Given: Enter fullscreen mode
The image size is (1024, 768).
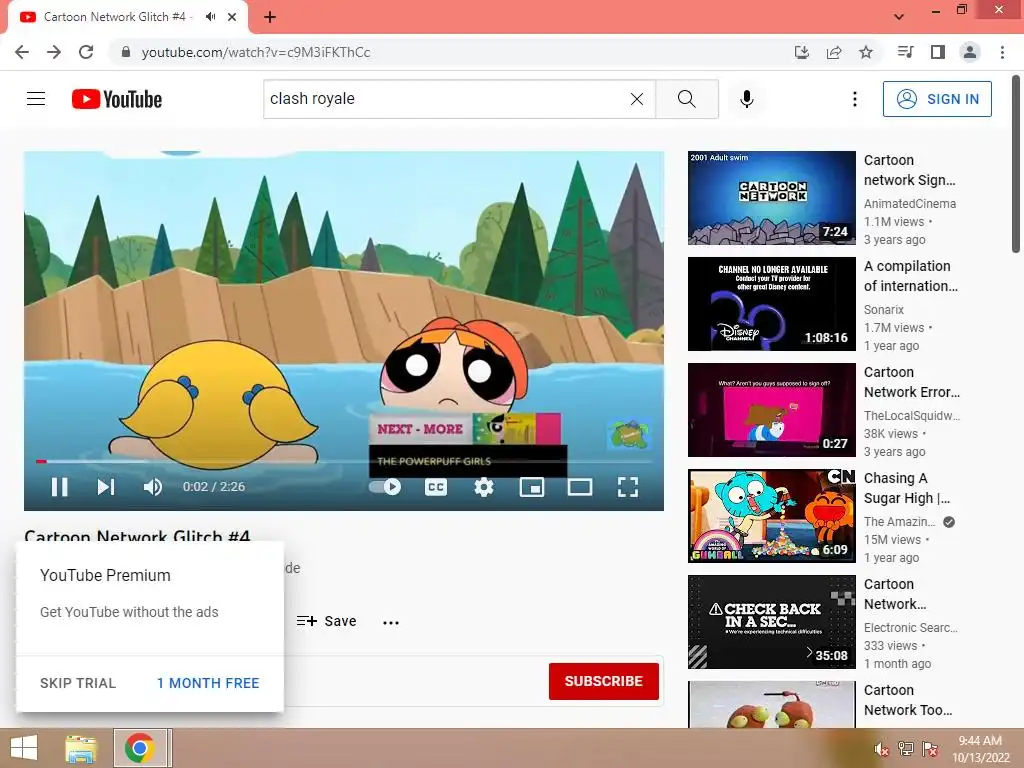Looking at the screenshot, I should tap(628, 487).
